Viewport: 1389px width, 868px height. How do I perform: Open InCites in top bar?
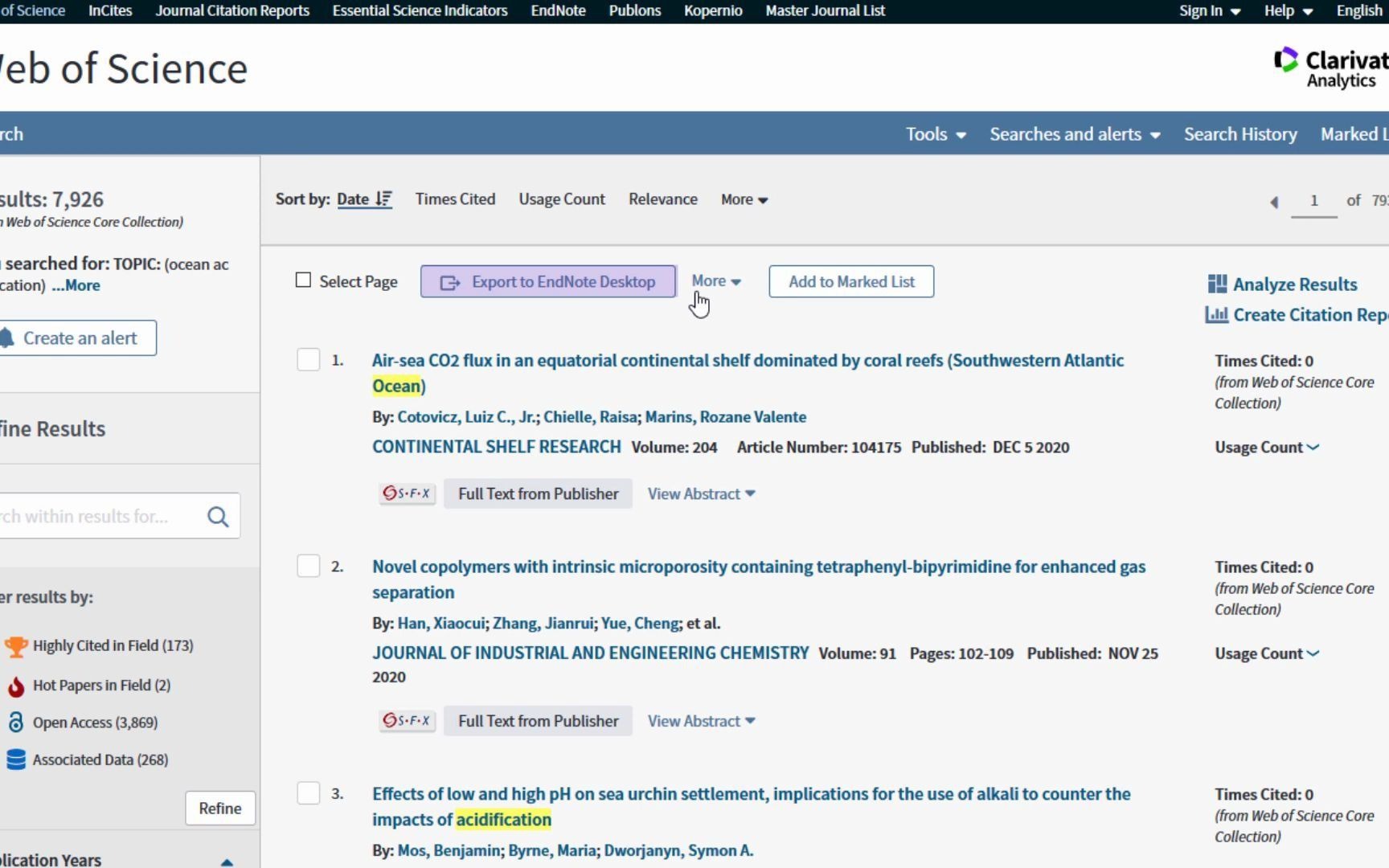coord(110,11)
